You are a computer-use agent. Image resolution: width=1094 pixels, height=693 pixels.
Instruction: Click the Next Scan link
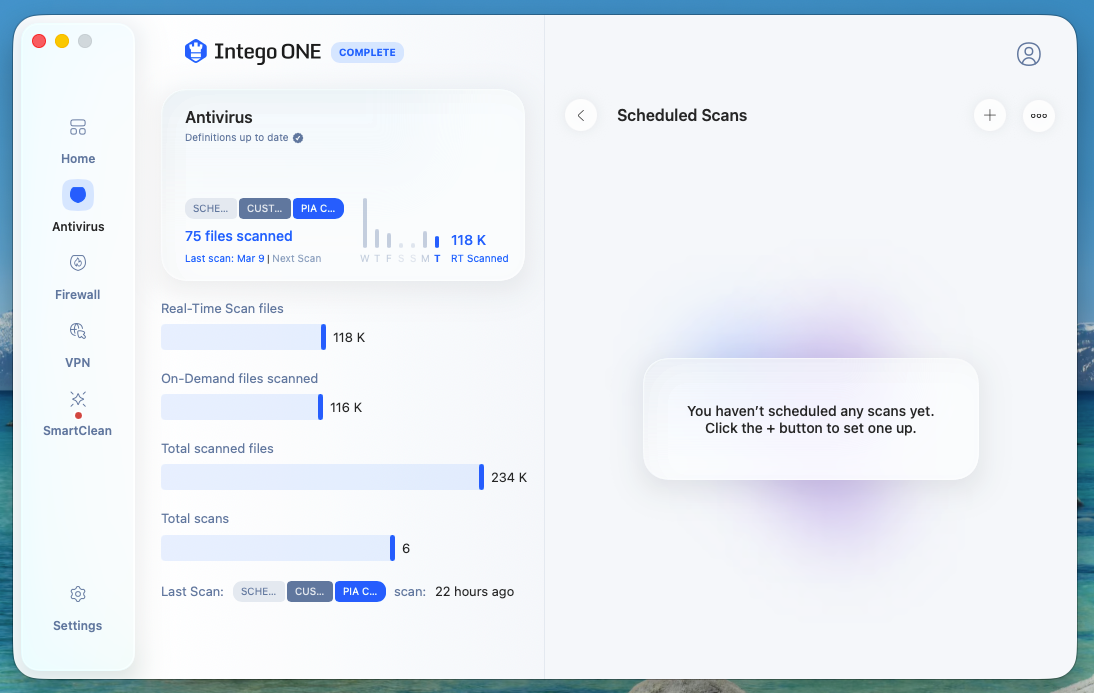(297, 258)
